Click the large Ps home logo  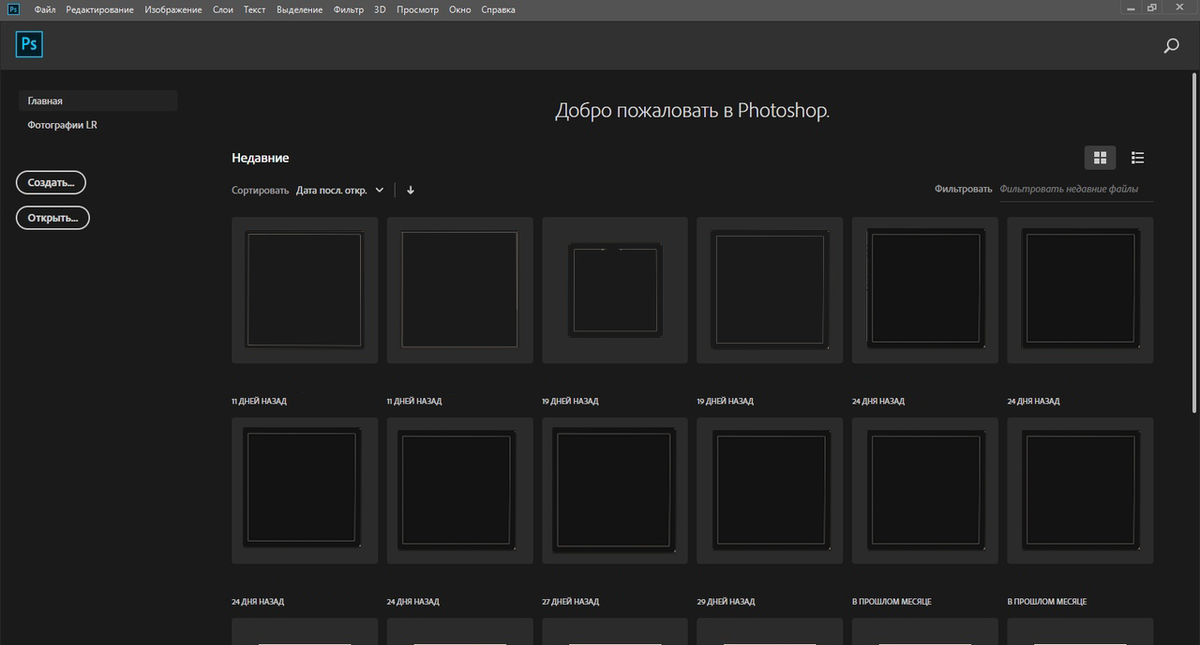tap(30, 45)
